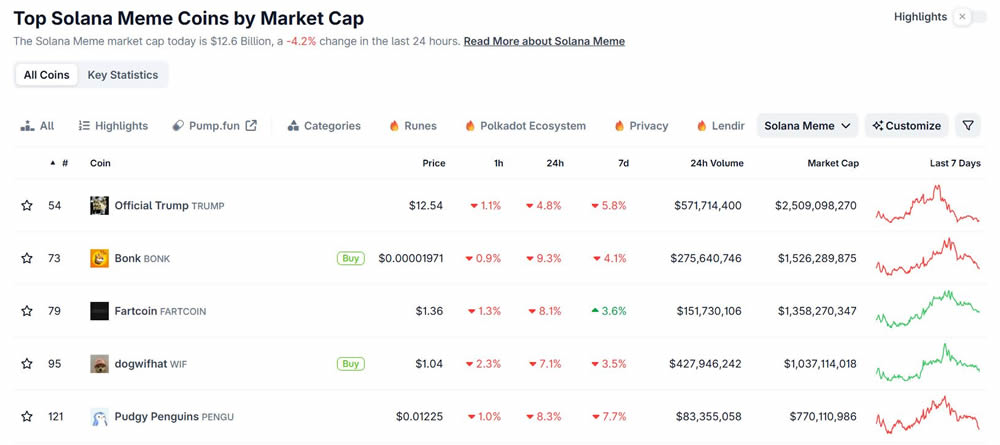Sort by Market Cap column header
This screenshot has height=445, width=1000.
[832, 163]
